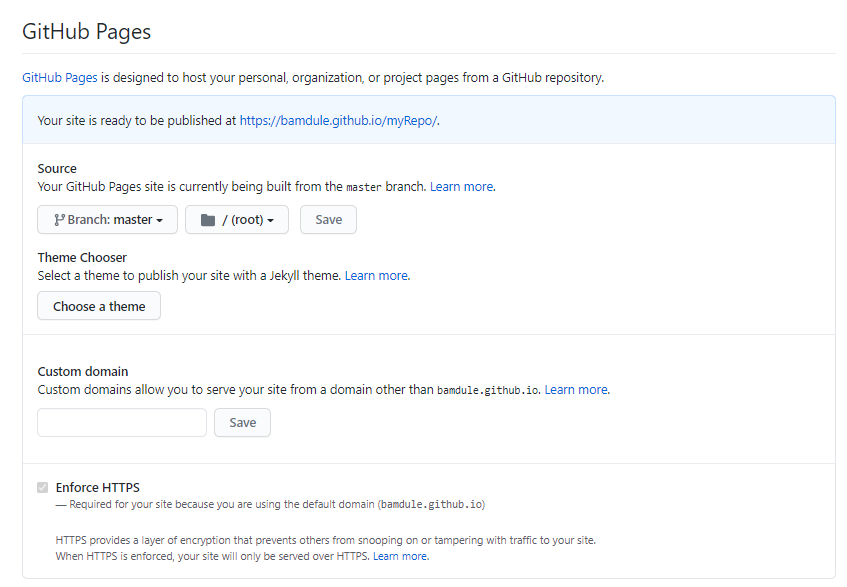Screen dimensions: 847x587
Task: Click Learn more link in Source section
Action: (x=462, y=187)
